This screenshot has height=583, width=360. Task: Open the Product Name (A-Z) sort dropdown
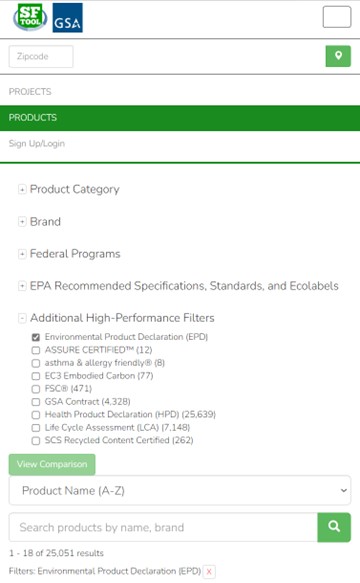point(180,490)
